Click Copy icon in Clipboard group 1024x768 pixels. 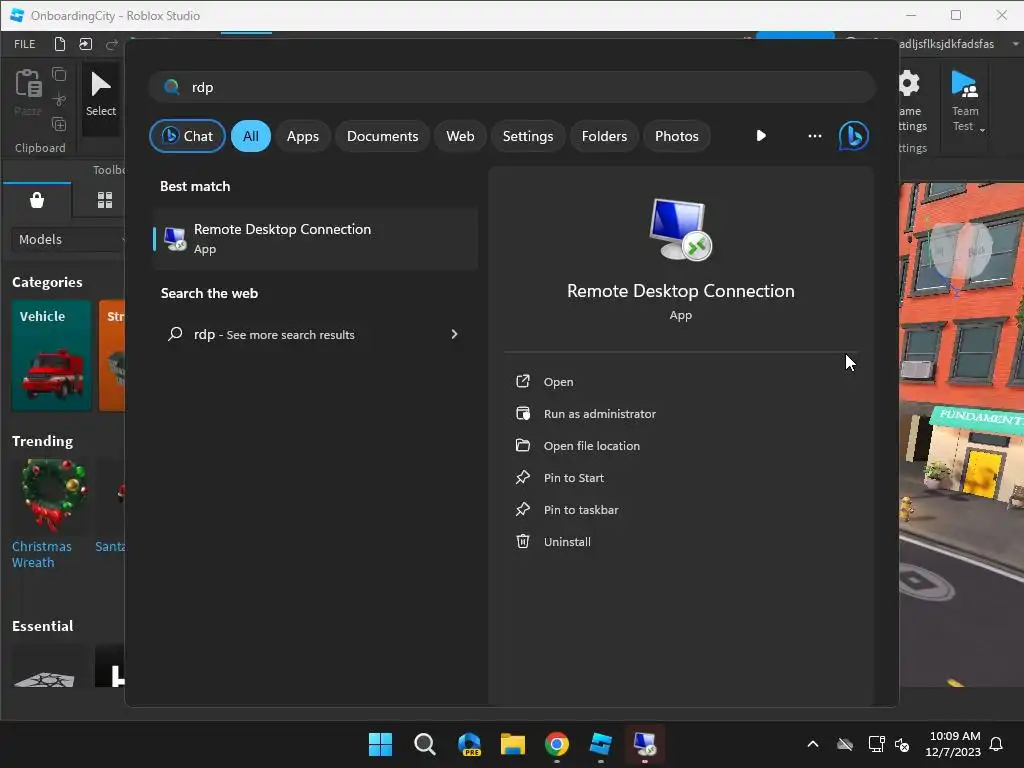coord(59,74)
